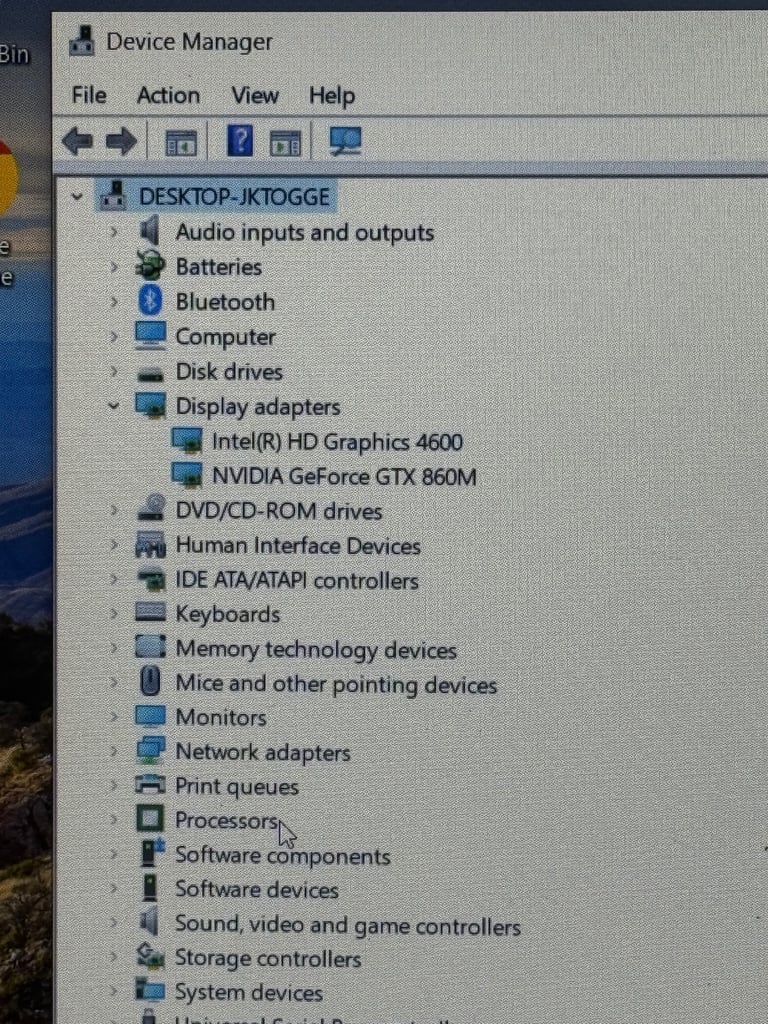Click the Device Manager title bar icon
The width and height of the screenshot is (768, 1024).
[82, 40]
